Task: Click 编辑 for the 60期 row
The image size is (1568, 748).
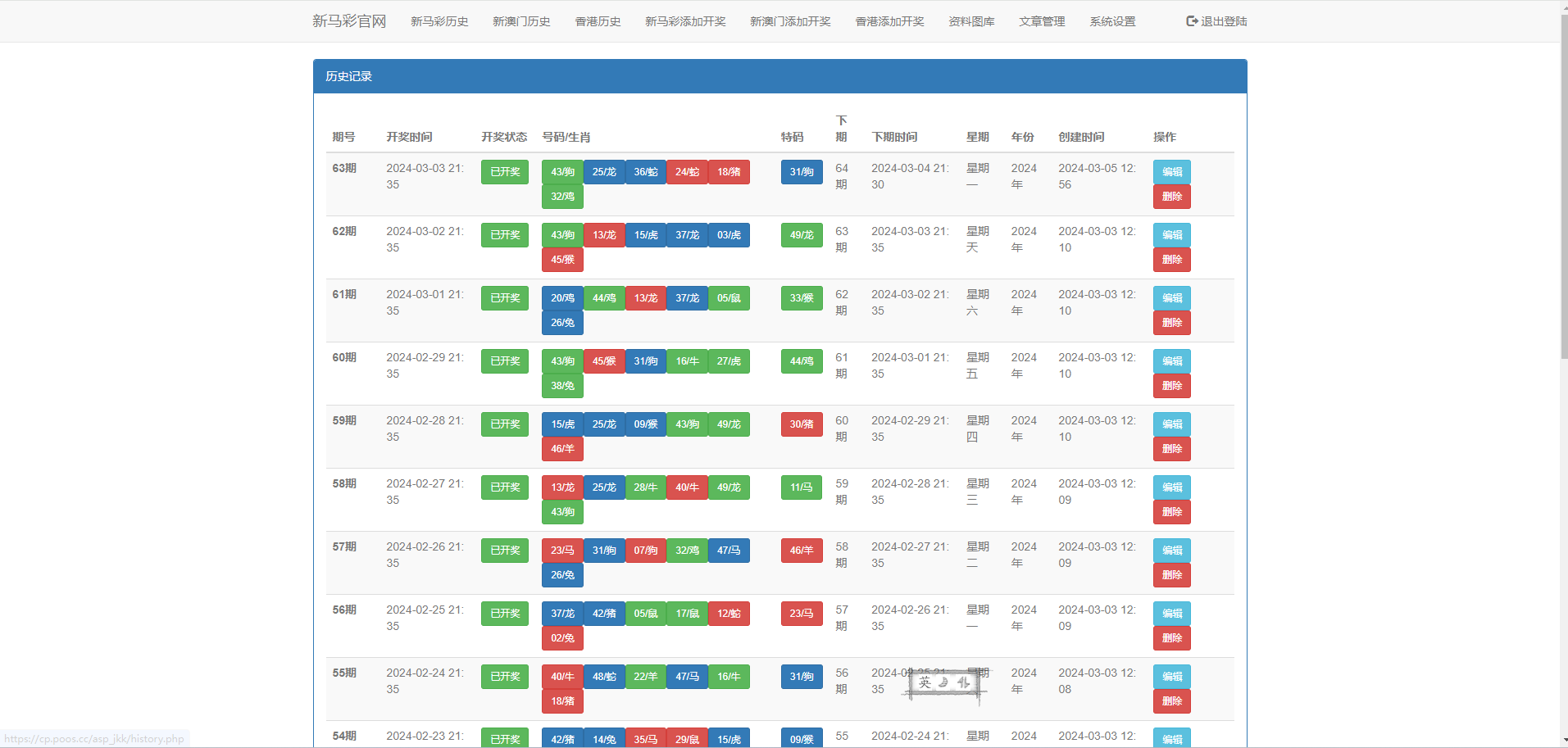Action: [1171, 361]
